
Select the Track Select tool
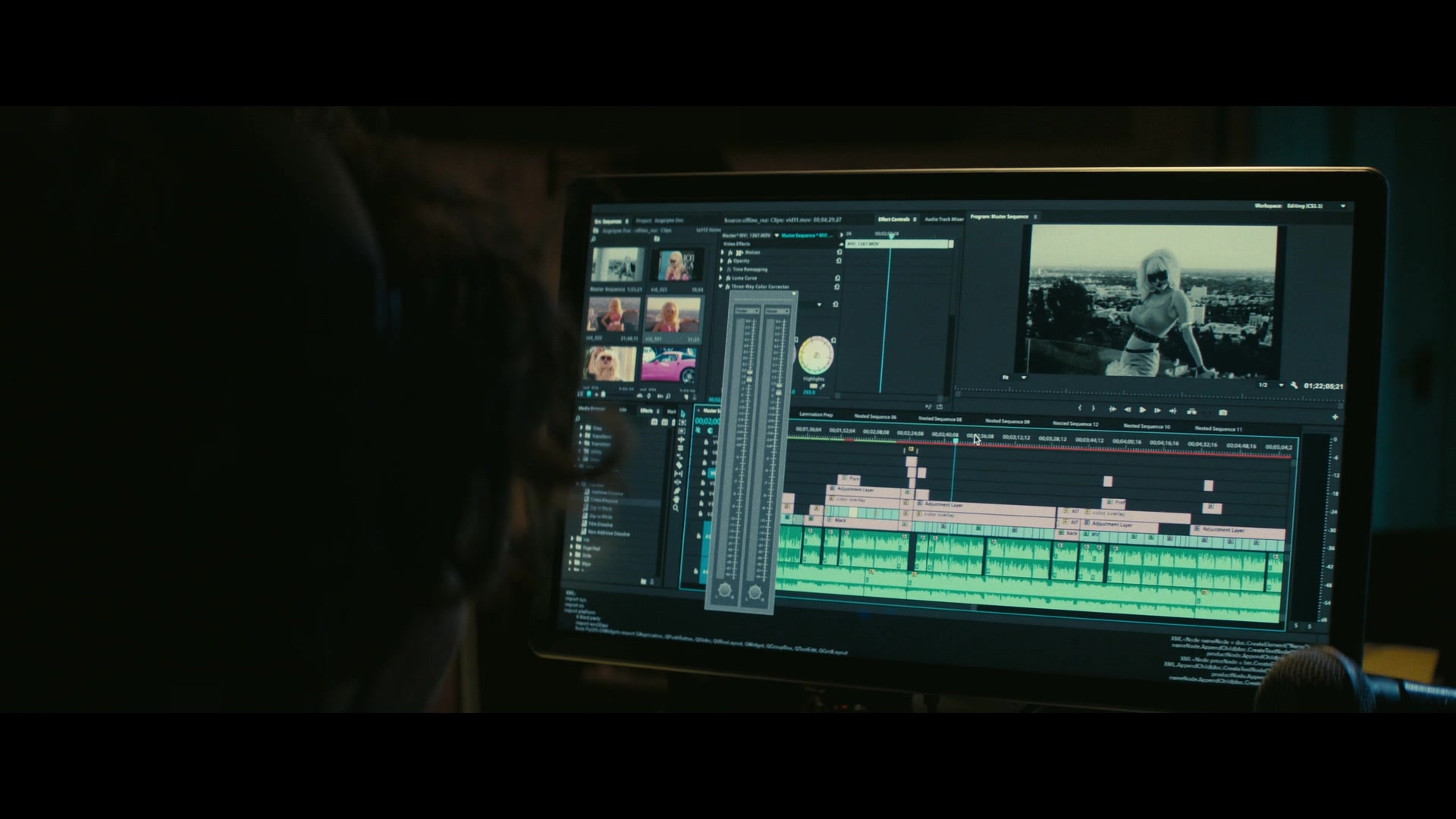pos(682,422)
